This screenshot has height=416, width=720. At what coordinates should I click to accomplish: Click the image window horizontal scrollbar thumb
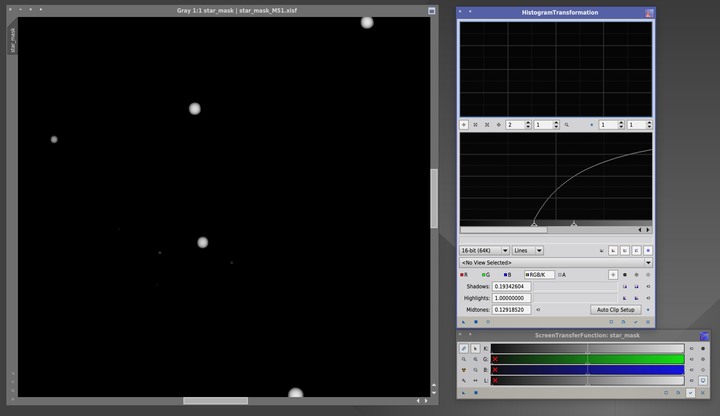[215, 401]
